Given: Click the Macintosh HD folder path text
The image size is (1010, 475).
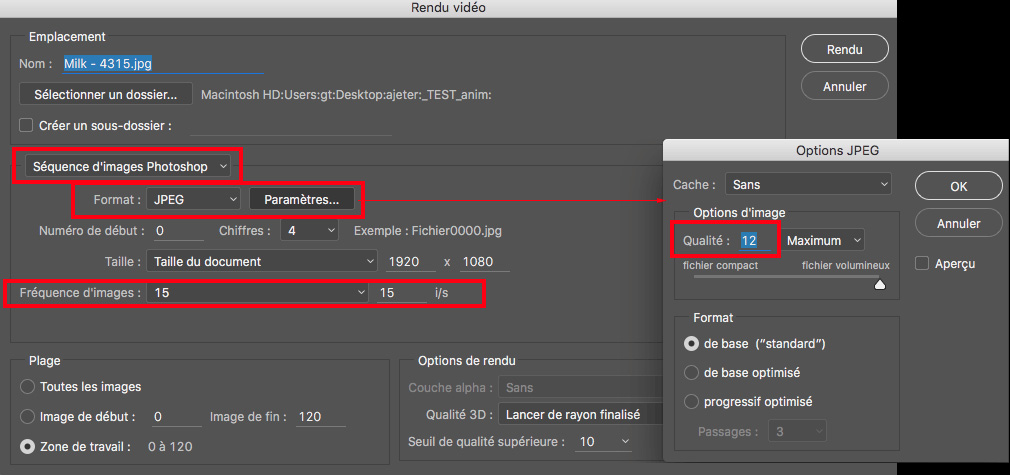Looking at the screenshot, I should point(347,95).
